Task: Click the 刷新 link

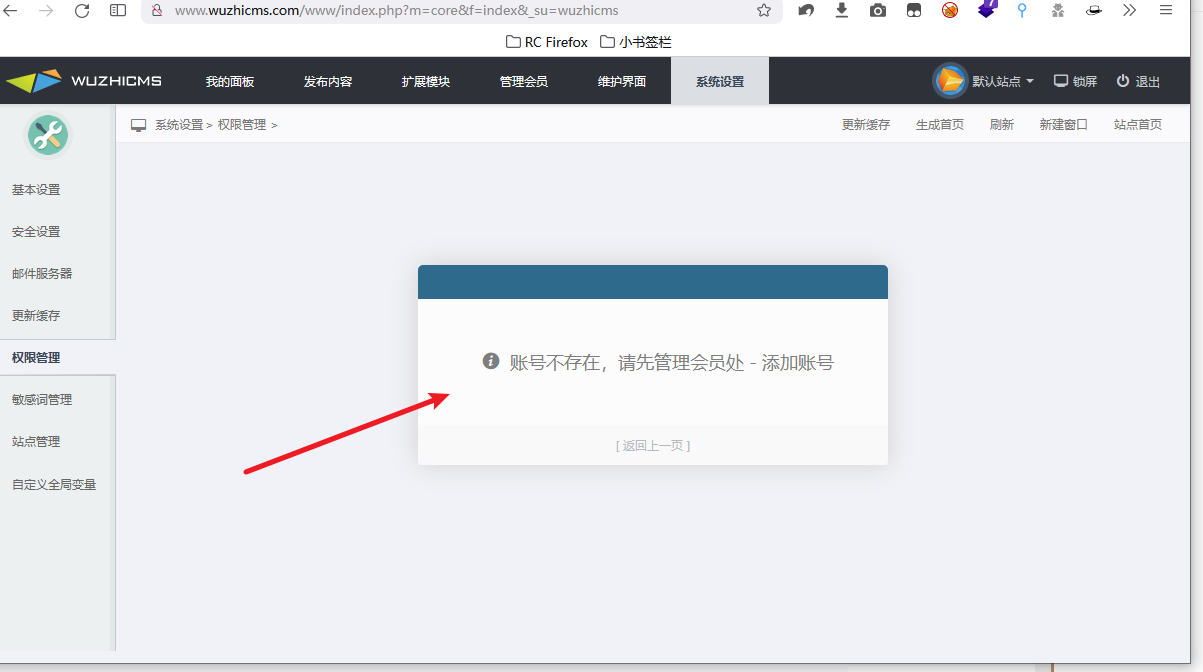Action: point(1002,125)
